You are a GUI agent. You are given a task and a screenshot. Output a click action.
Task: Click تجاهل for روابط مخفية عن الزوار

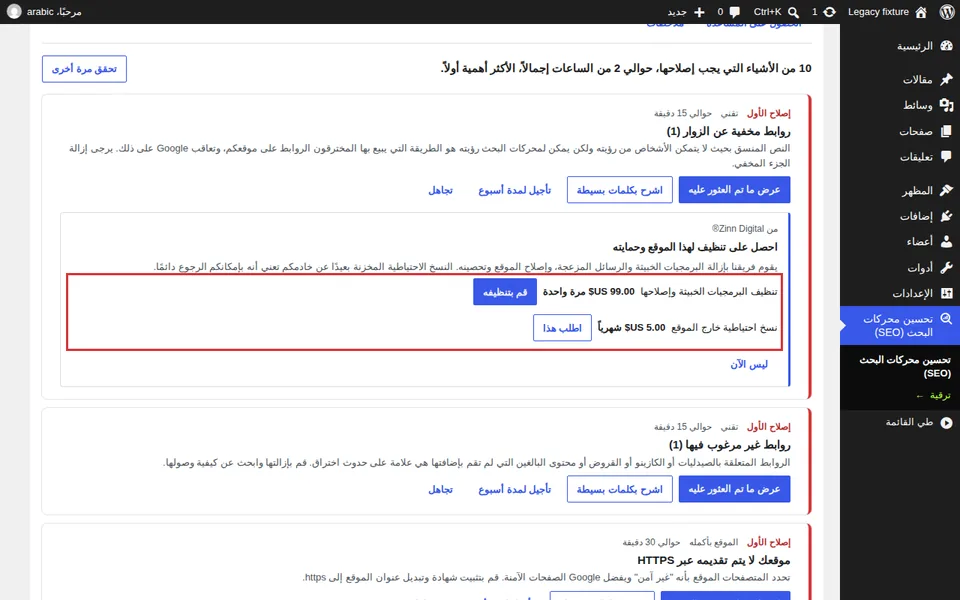(x=440, y=190)
